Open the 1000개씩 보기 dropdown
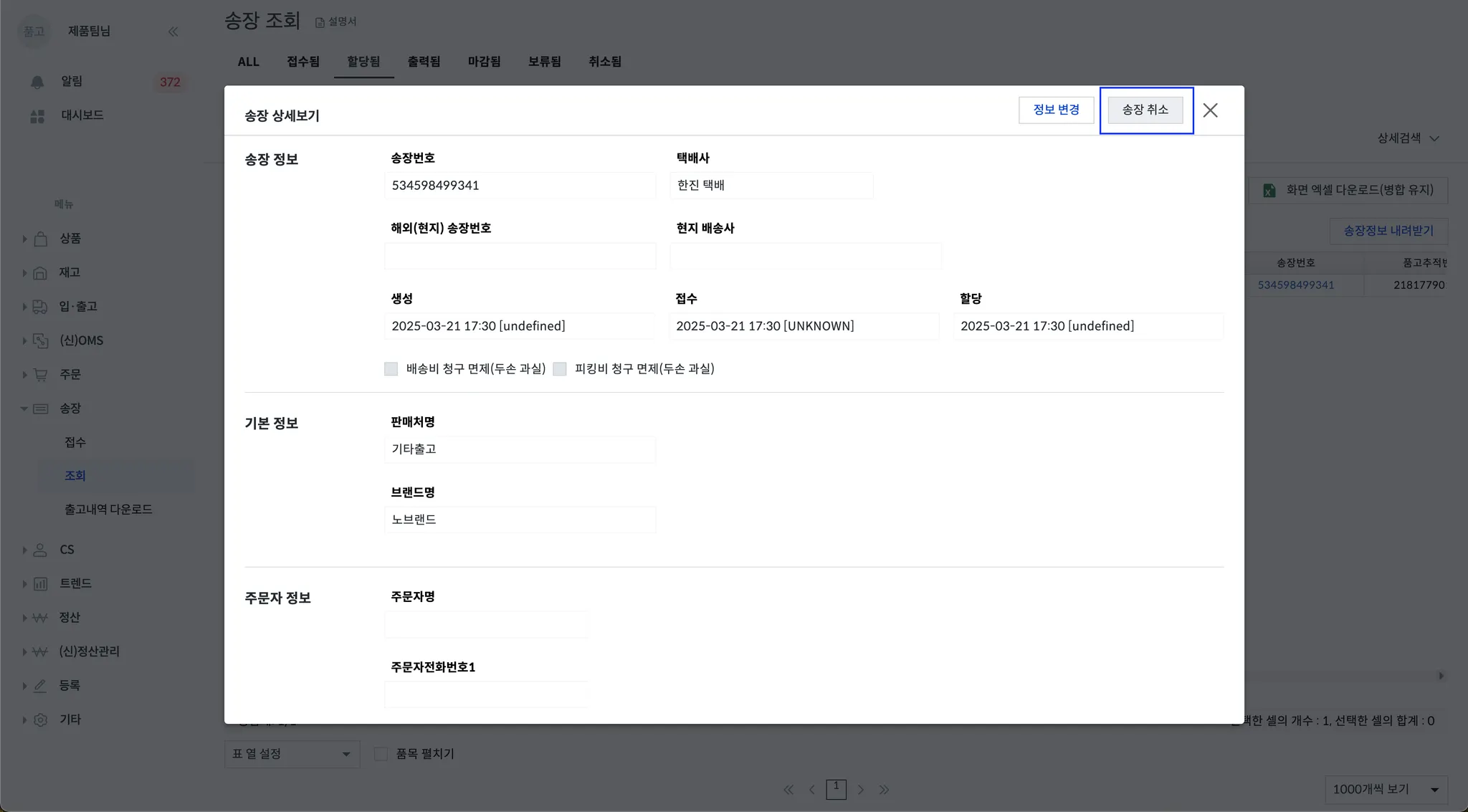 pos(1385,789)
